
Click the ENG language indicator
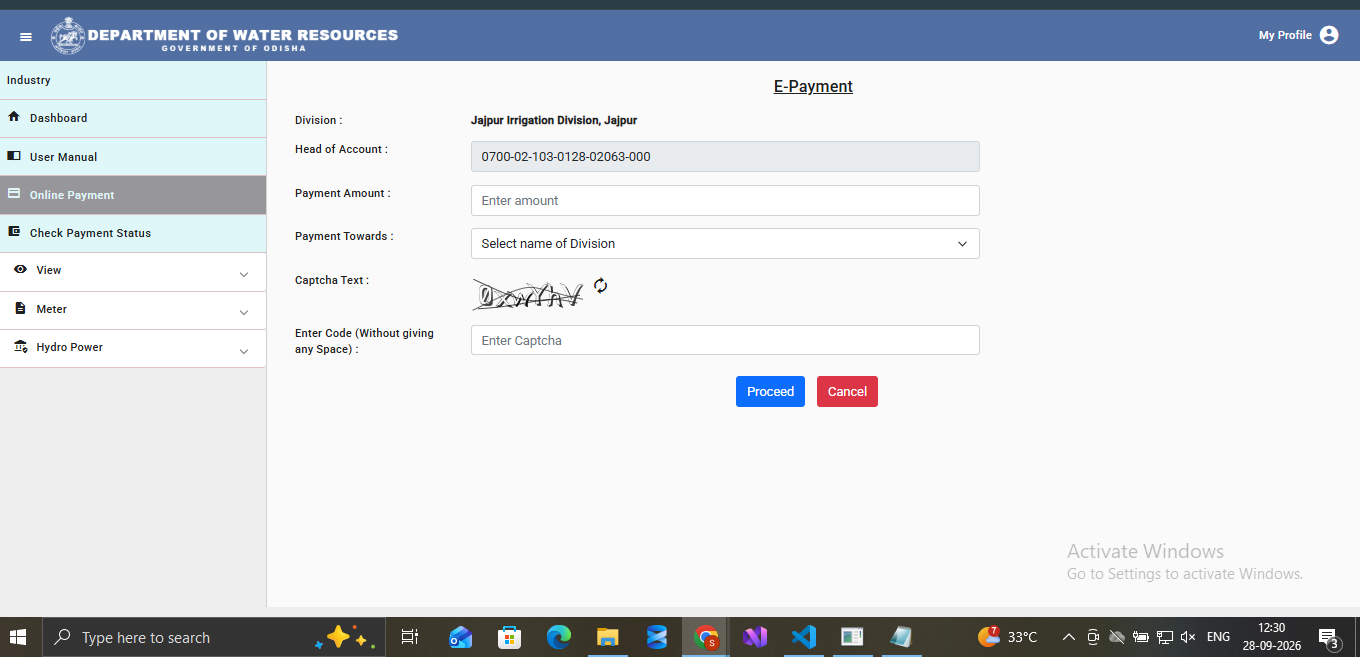(x=1218, y=637)
